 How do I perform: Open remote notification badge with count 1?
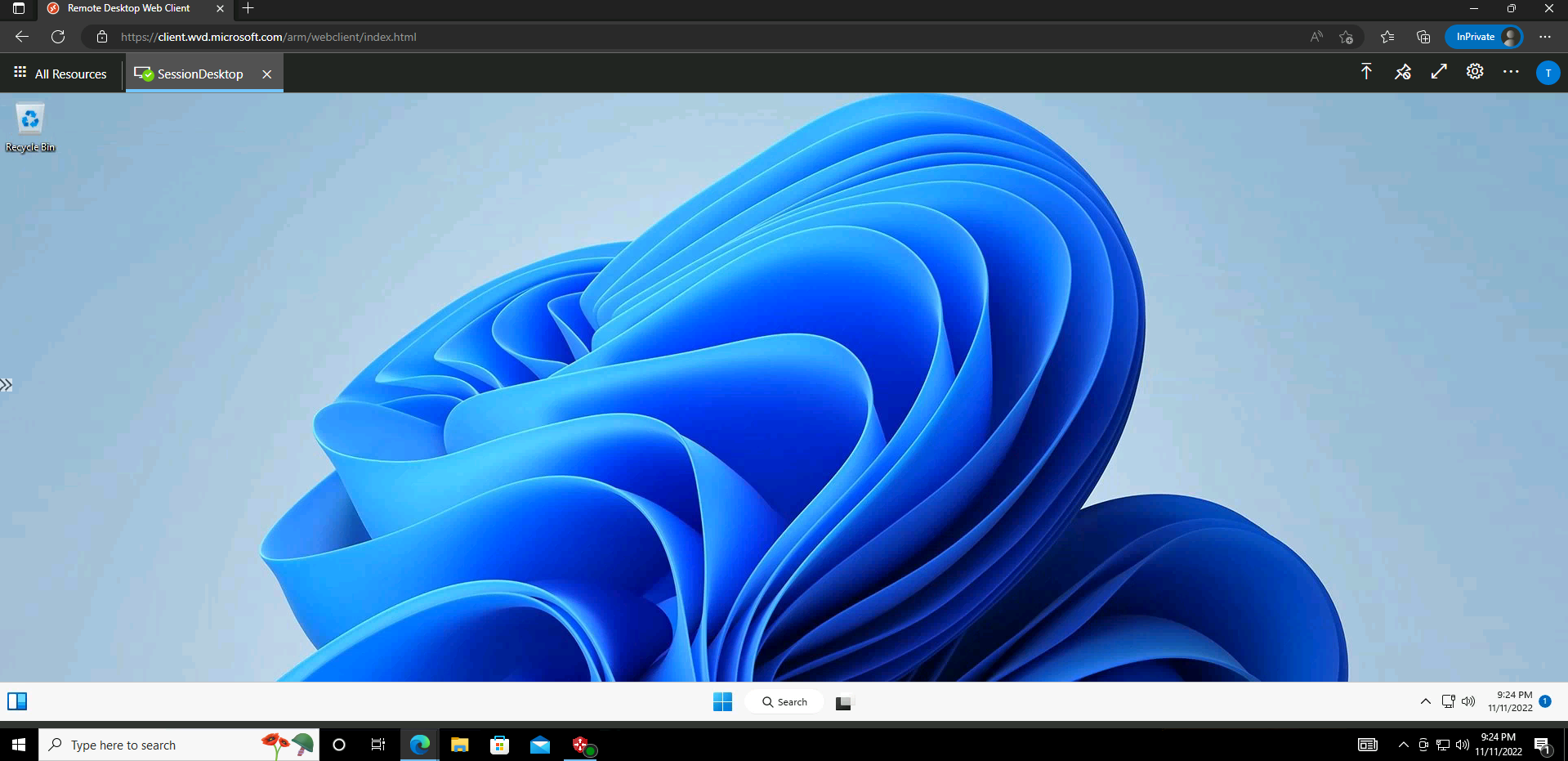[x=1545, y=701]
